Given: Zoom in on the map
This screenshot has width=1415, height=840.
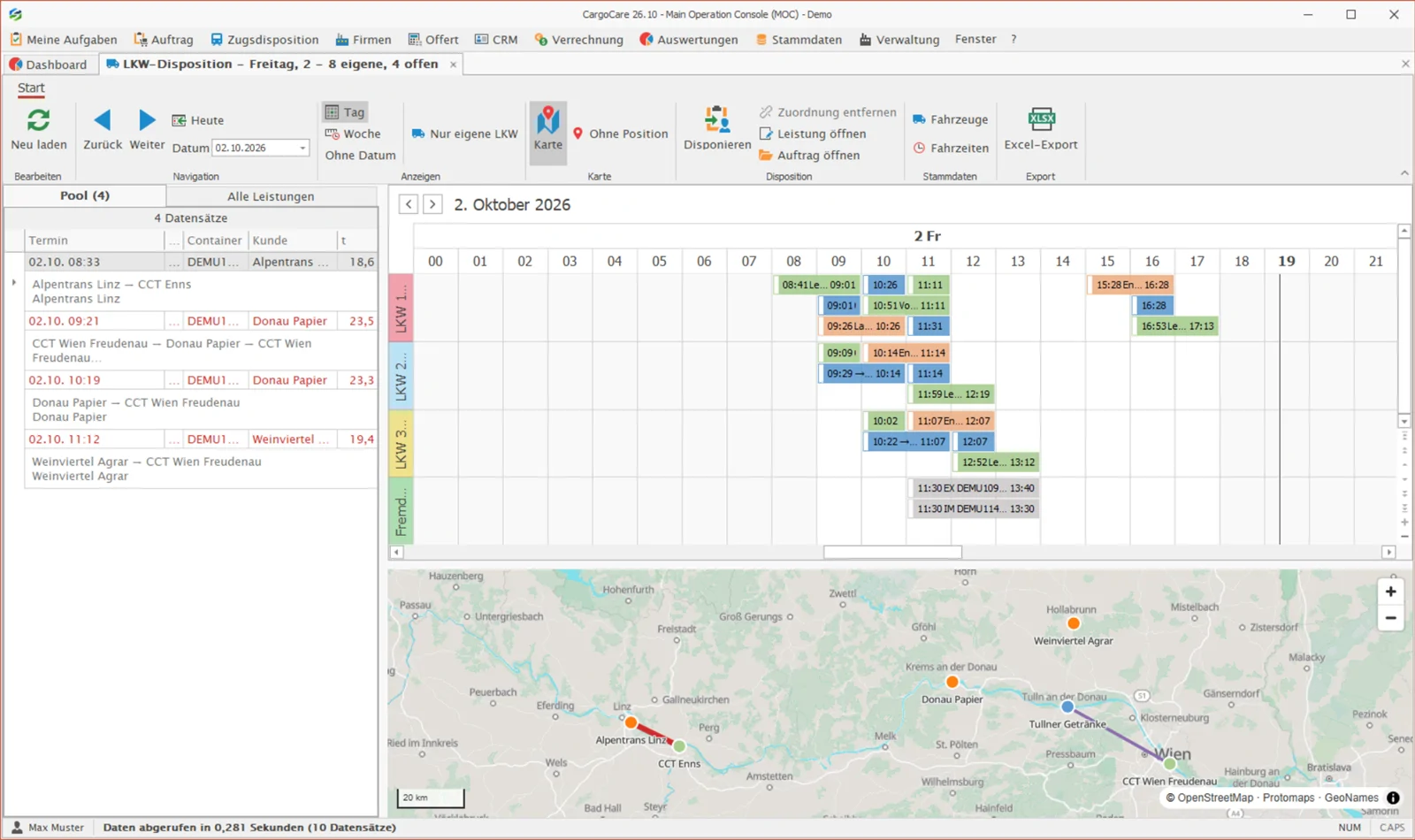Looking at the screenshot, I should click(x=1390, y=592).
